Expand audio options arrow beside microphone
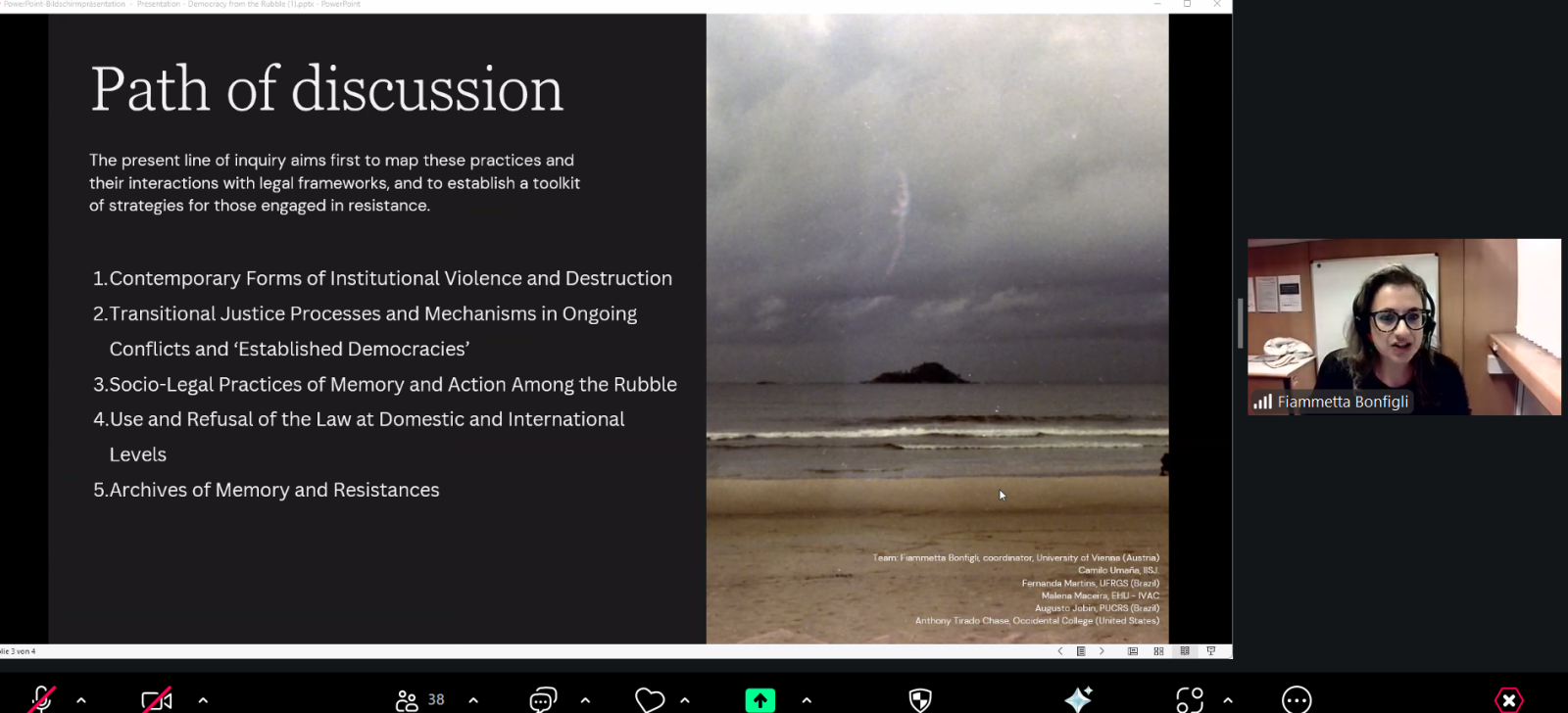Image resolution: width=1568 pixels, height=713 pixels. coord(81,700)
